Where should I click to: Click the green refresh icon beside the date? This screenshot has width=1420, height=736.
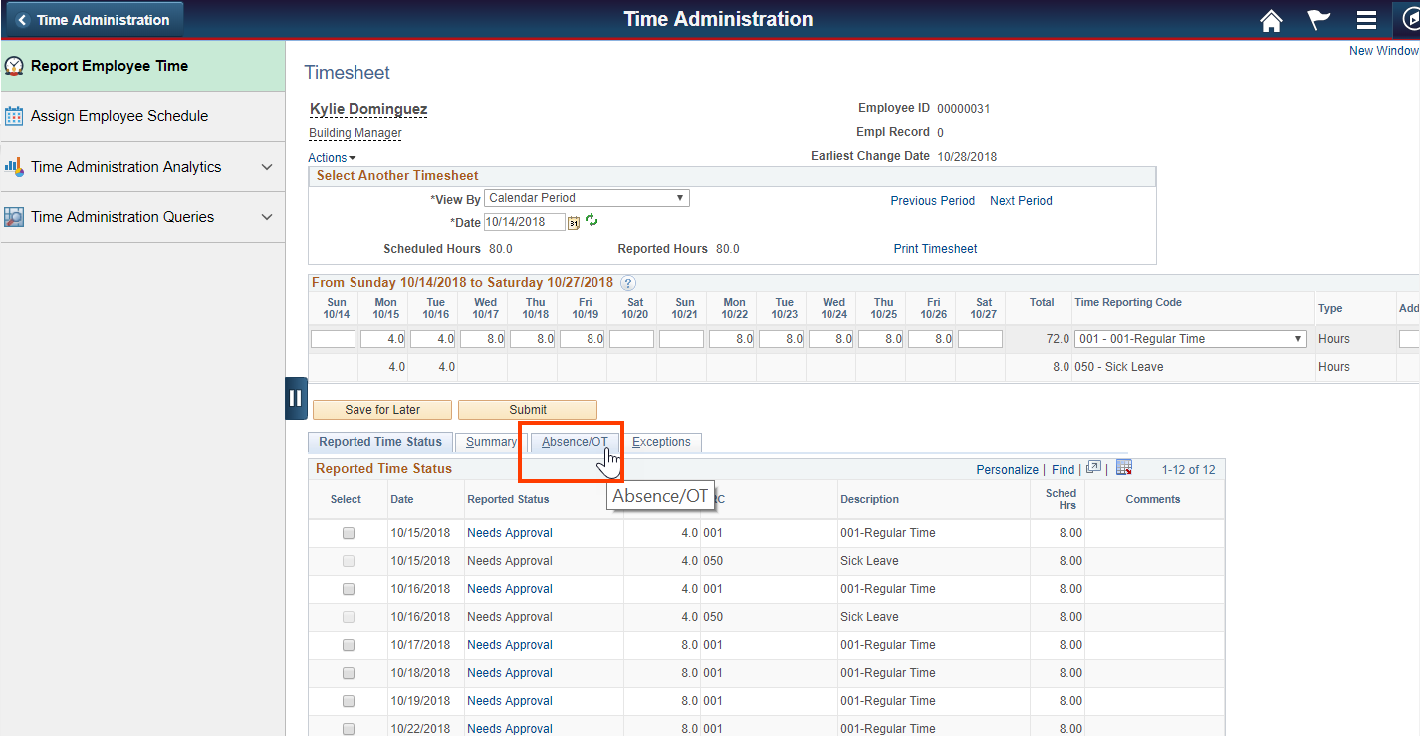[591, 221]
